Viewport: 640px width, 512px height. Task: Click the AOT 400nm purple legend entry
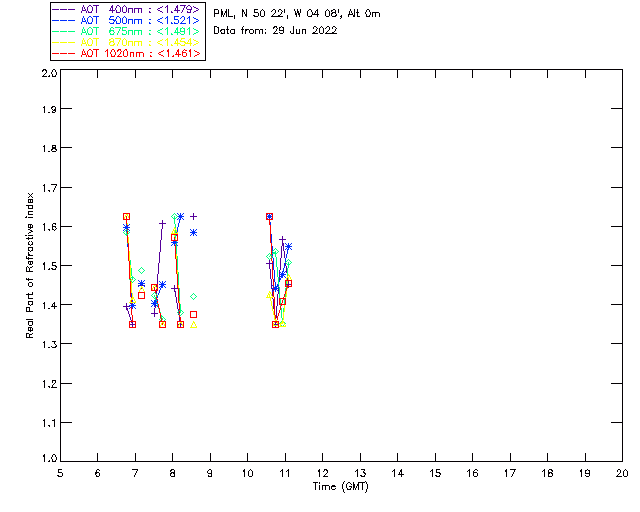point(126,9)
